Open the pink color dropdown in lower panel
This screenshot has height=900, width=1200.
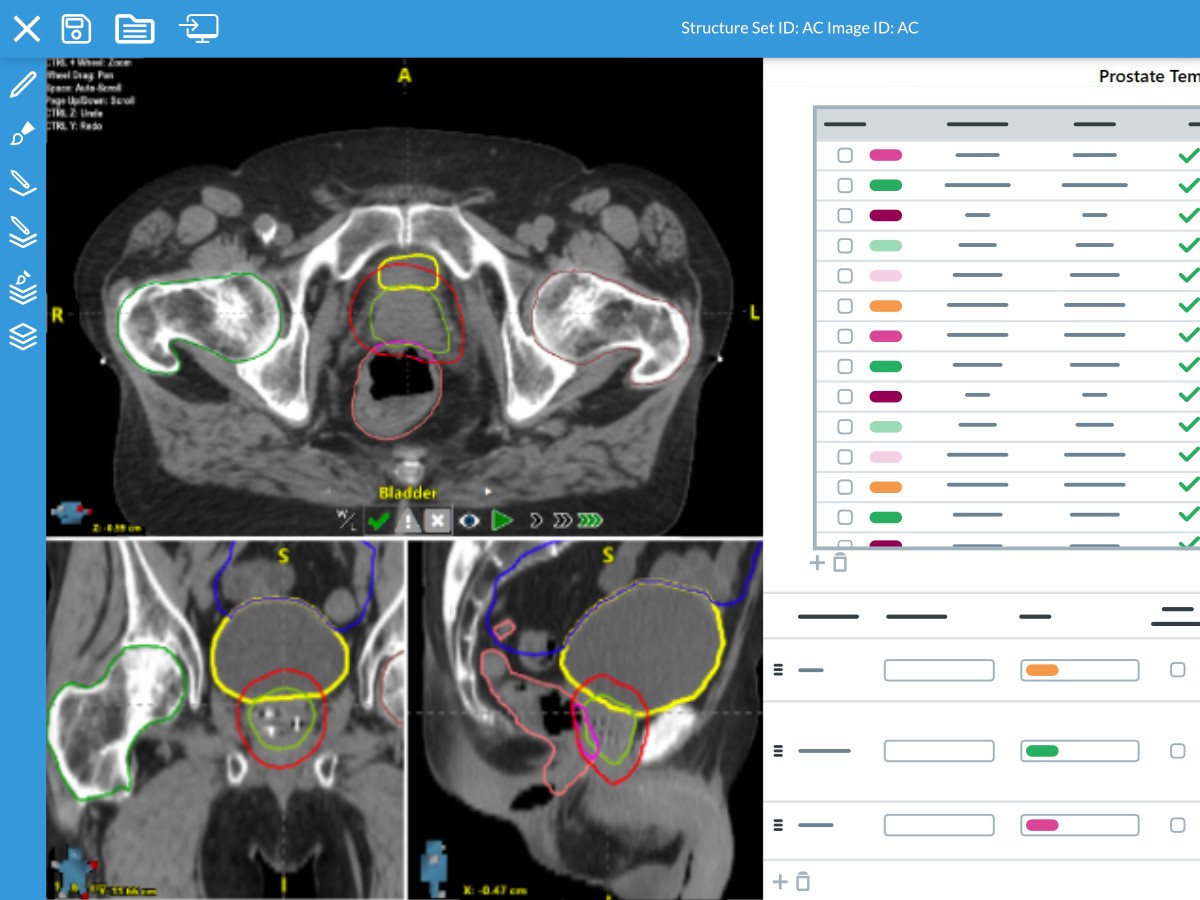(1079, 825)
